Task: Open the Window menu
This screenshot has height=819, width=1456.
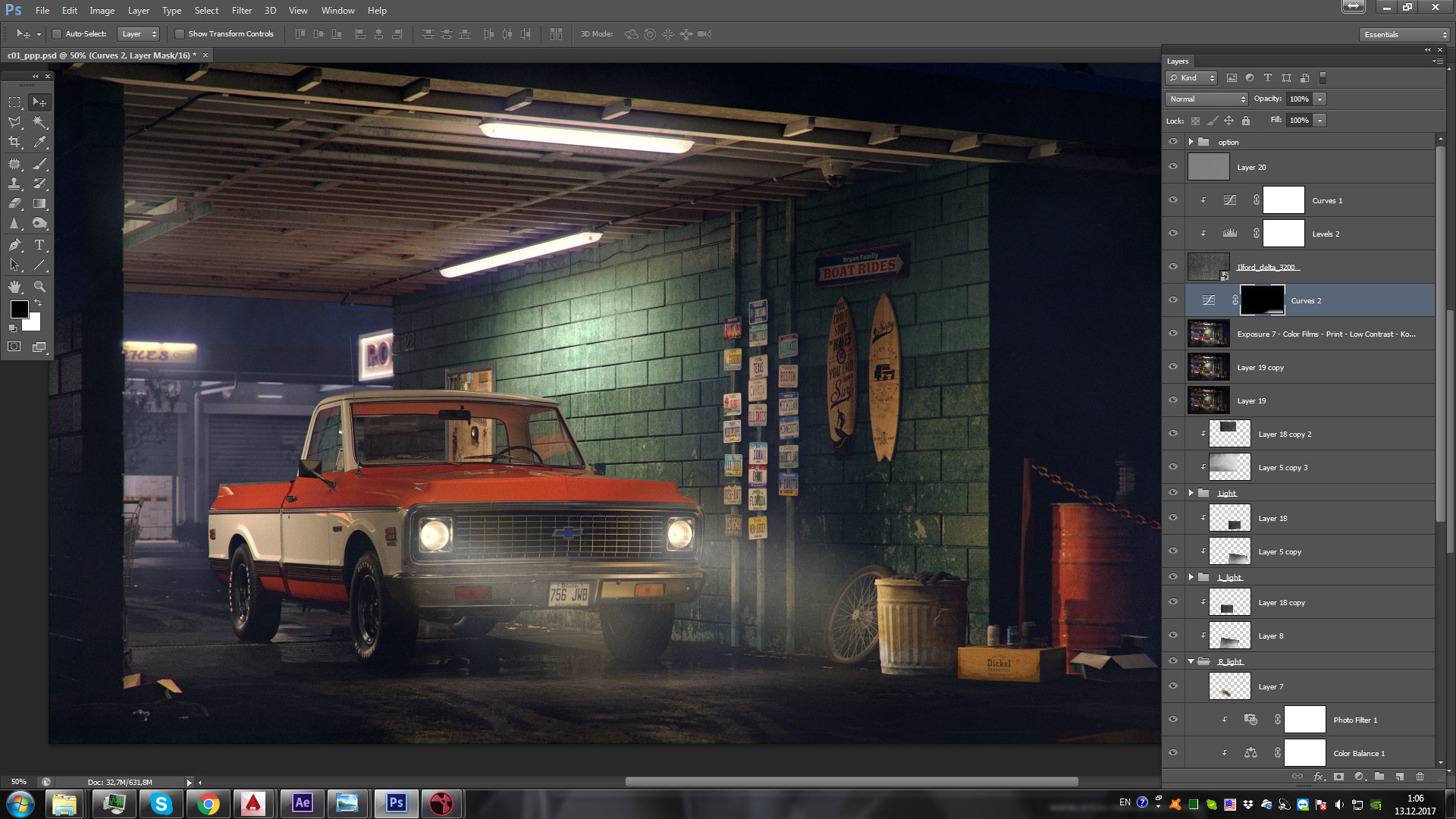Action: coord(337,11)
